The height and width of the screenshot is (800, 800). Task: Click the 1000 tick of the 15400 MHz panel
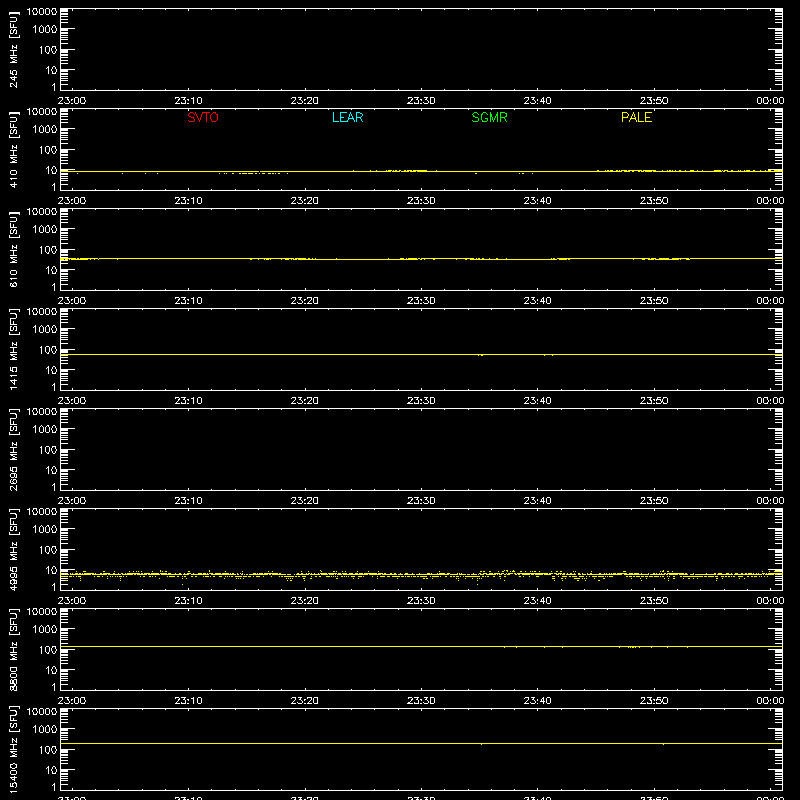coord(45,730)
